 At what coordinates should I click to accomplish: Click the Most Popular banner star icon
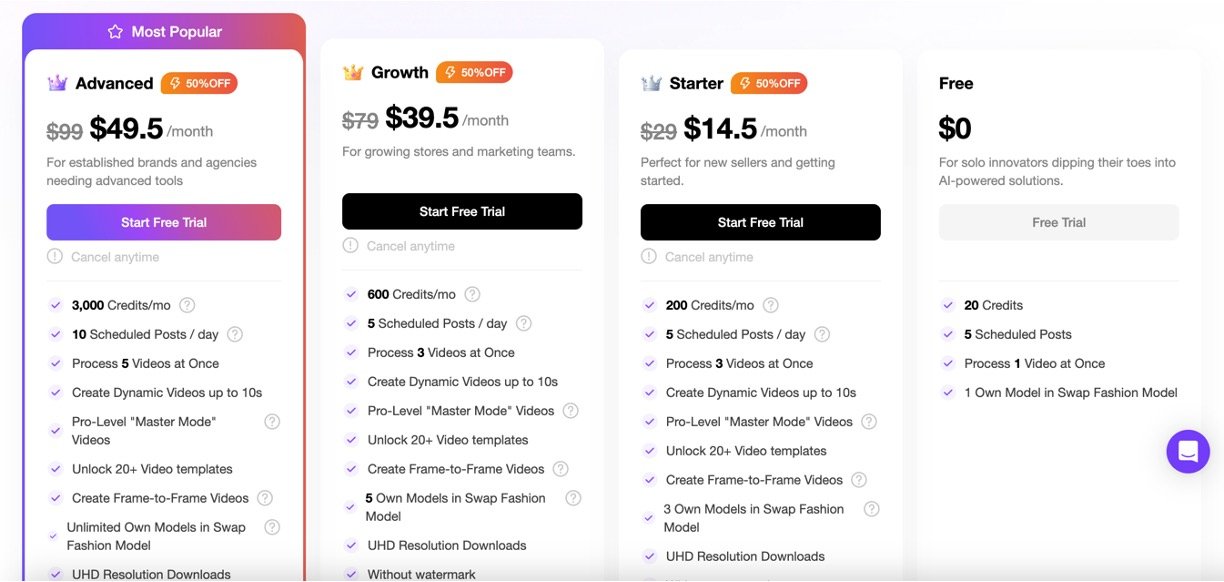point(115,32)
